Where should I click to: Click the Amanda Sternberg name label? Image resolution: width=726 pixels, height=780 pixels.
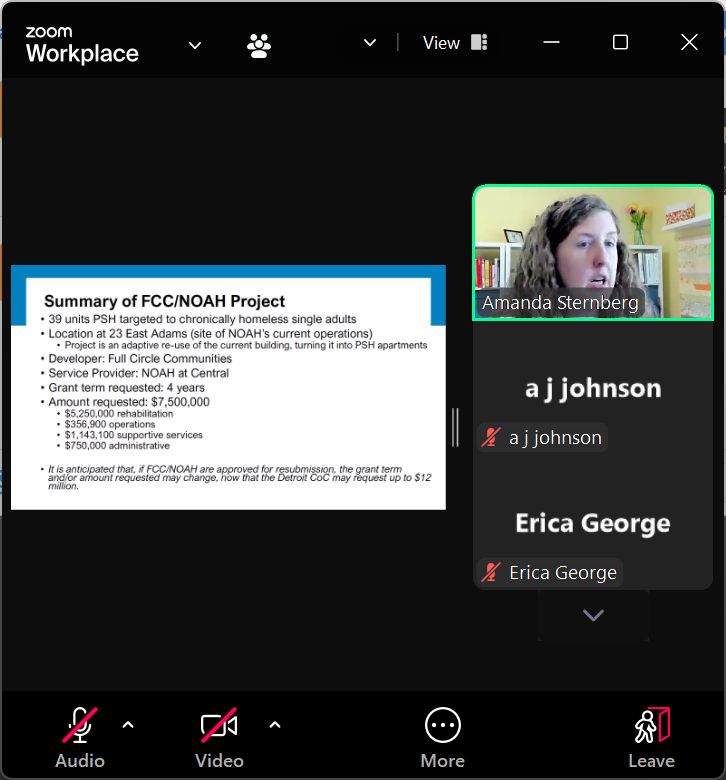(560, 302)
